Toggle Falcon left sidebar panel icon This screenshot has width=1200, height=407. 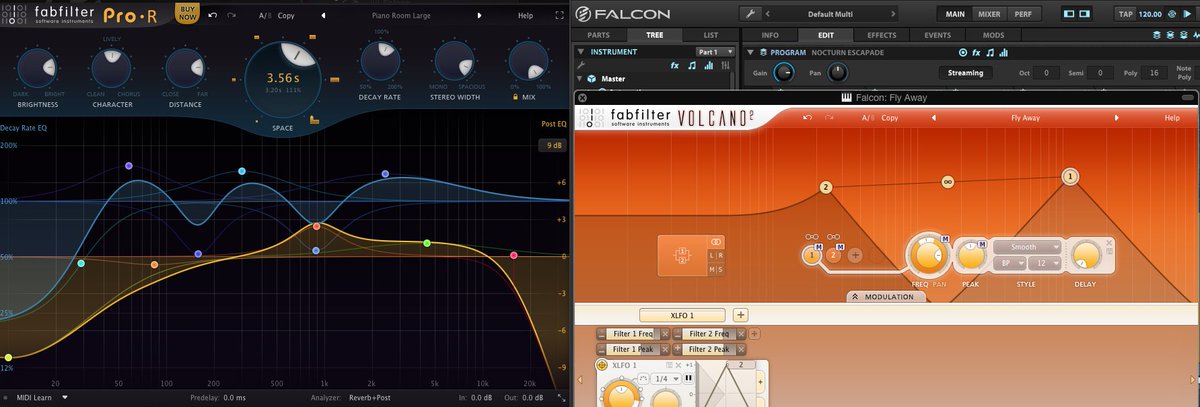[x=1069, y=14]
